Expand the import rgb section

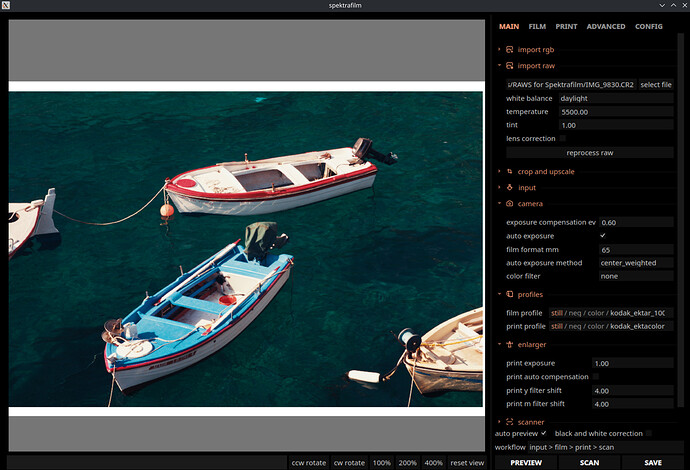[499, 49]
